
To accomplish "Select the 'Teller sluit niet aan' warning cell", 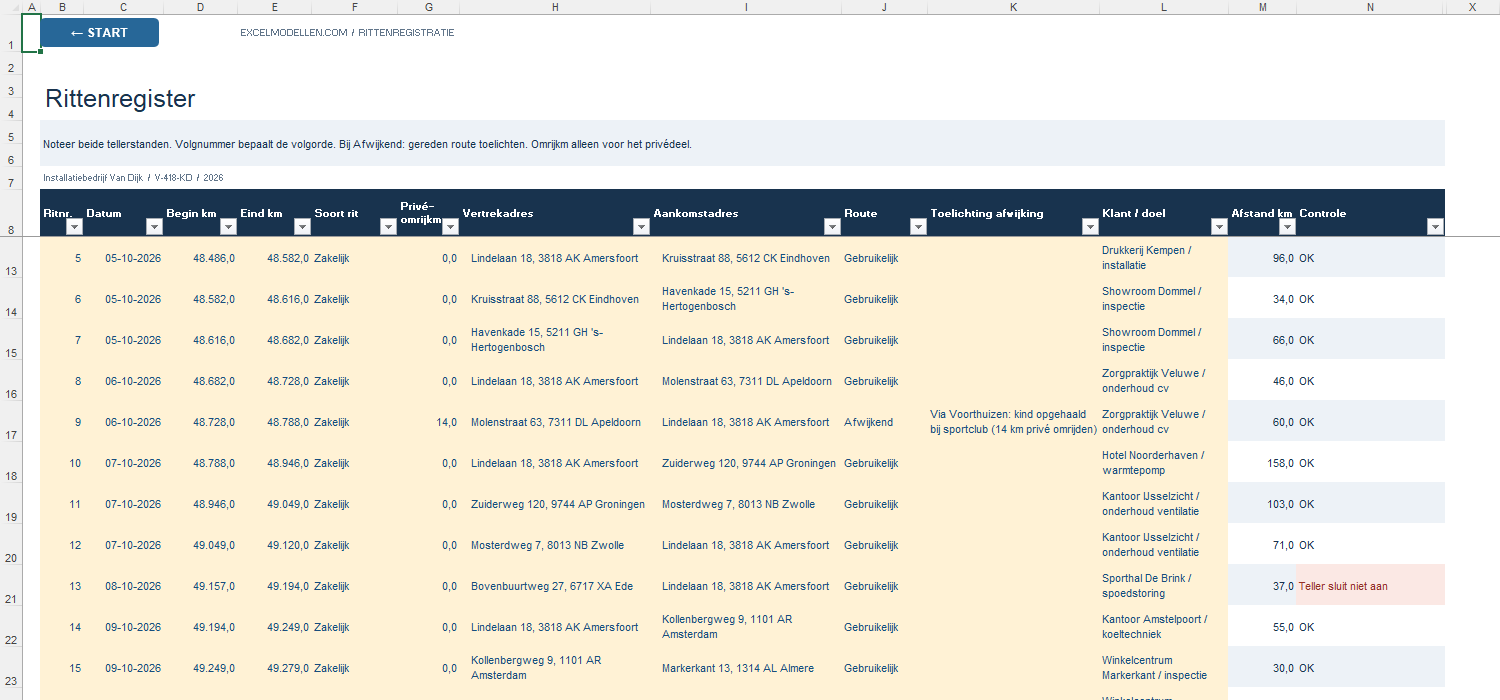I will pyautogui.click(x=1371, y=586).
